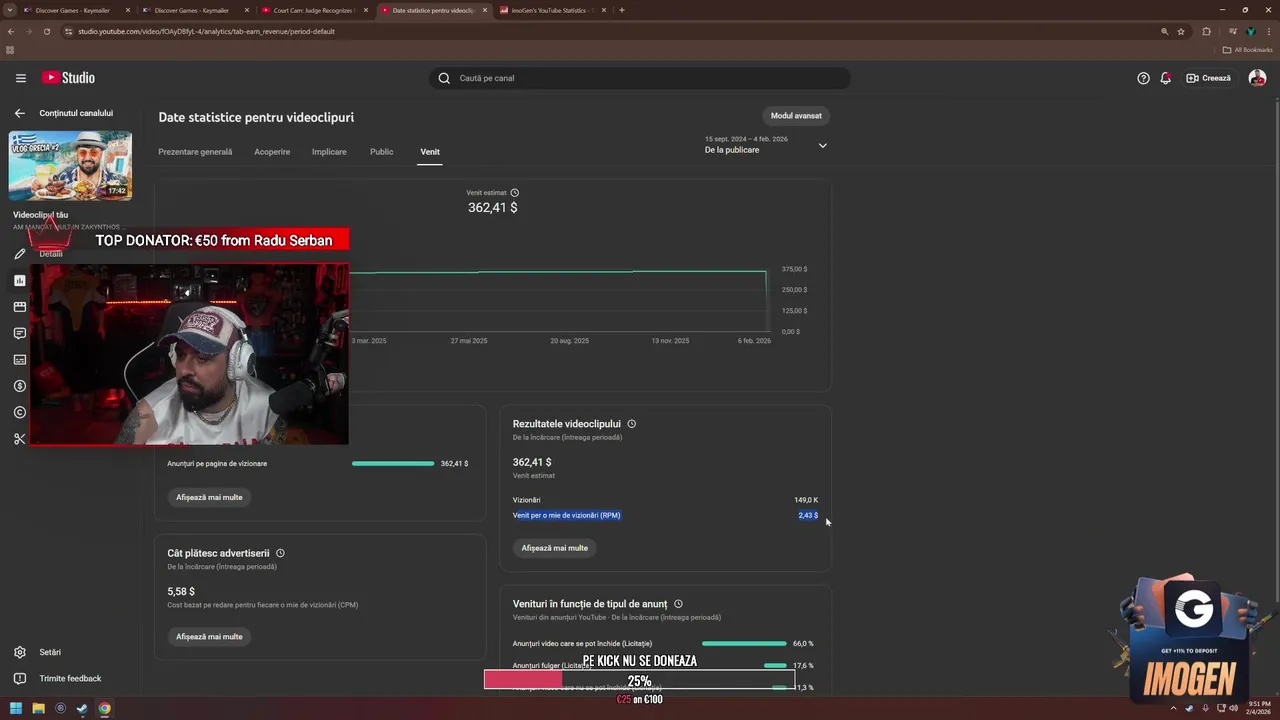
Task: Open Steam from the taskbar
Action: [x=82, y=709]
